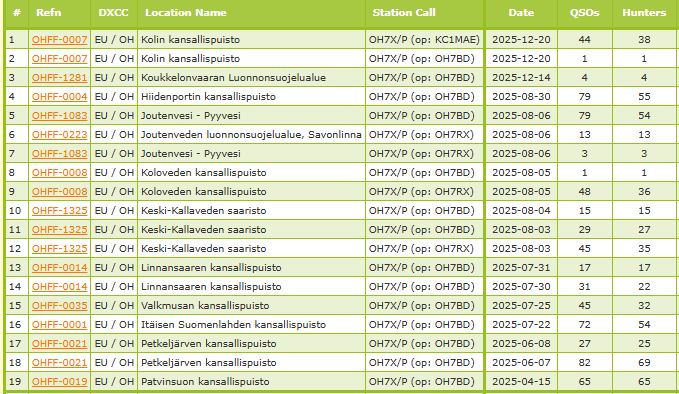Open the OHFF-0223 reference link

coord(60,135)
